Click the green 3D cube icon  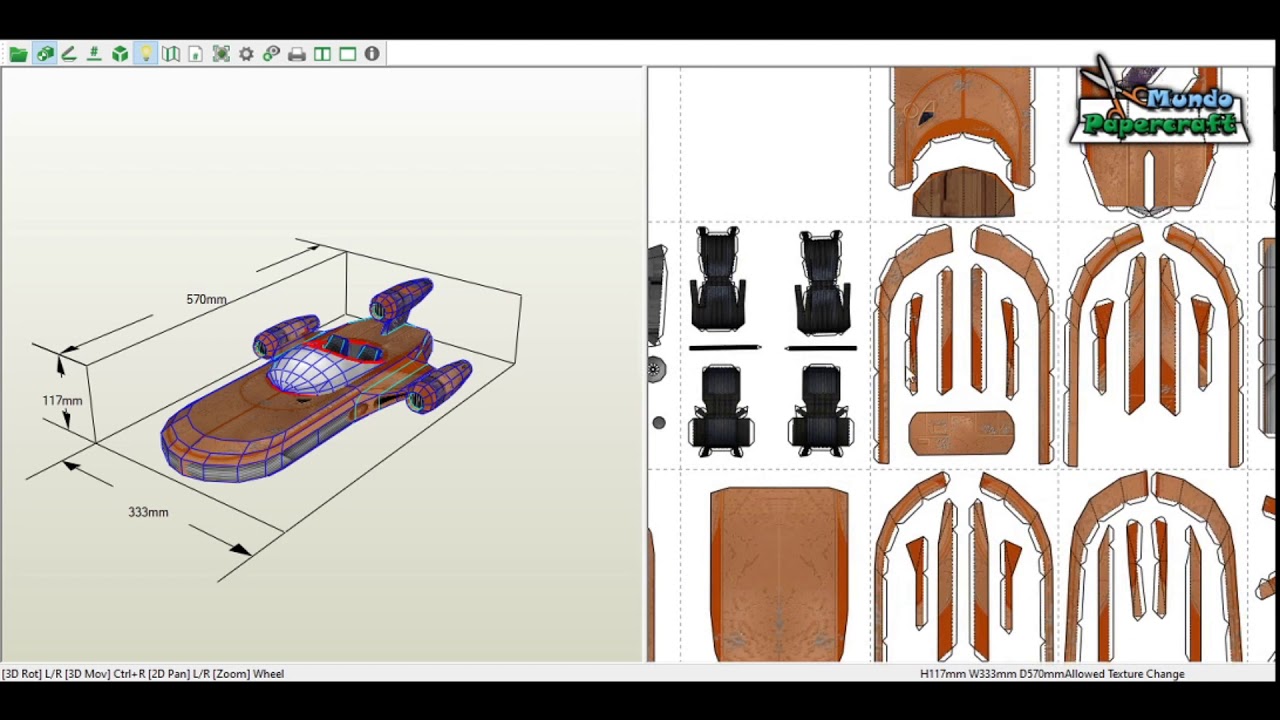tap(120, 54)
